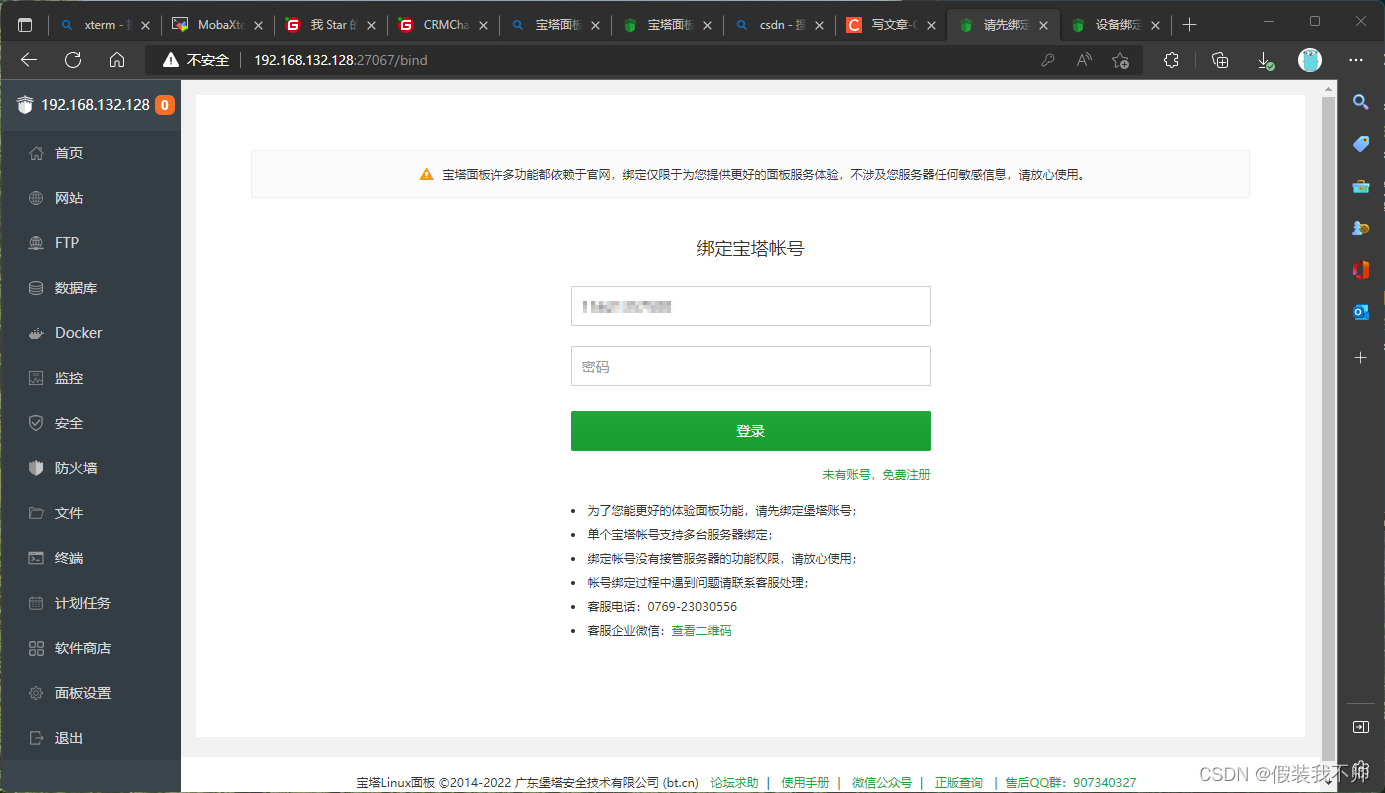Click the green 登录 button
This screenshot has height=793, width=1385.
click(751, 431)
